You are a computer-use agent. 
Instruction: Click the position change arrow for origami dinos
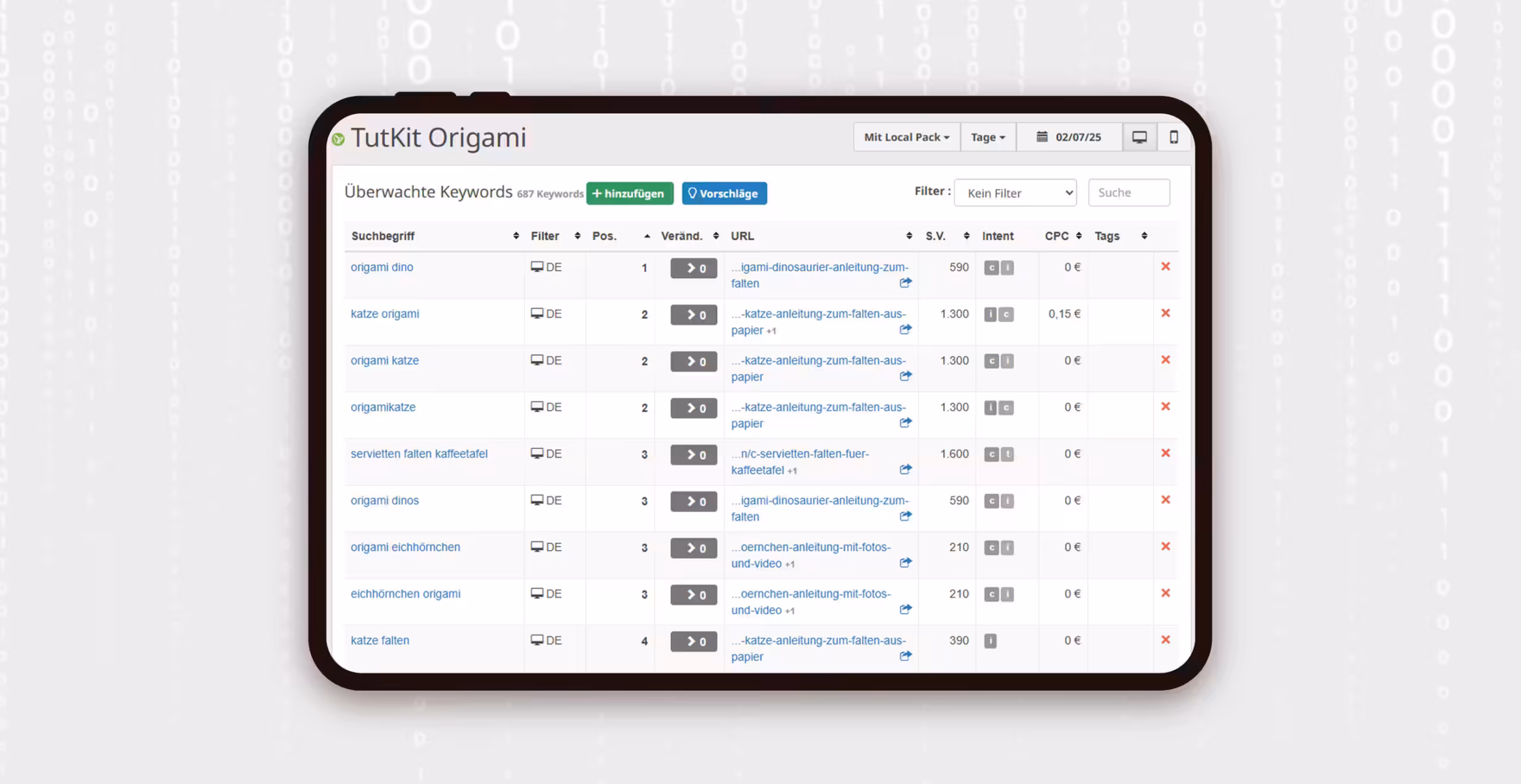pyautogui.click(x=693, y=501)
